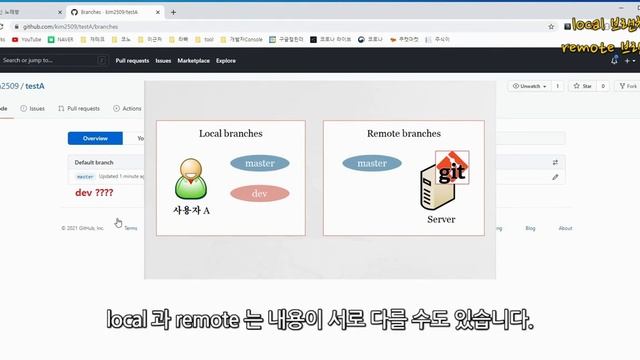Image resolution: width=640 pixels, height=360 pixels.
Task: Open the Blog footer link
Action: 530,228
